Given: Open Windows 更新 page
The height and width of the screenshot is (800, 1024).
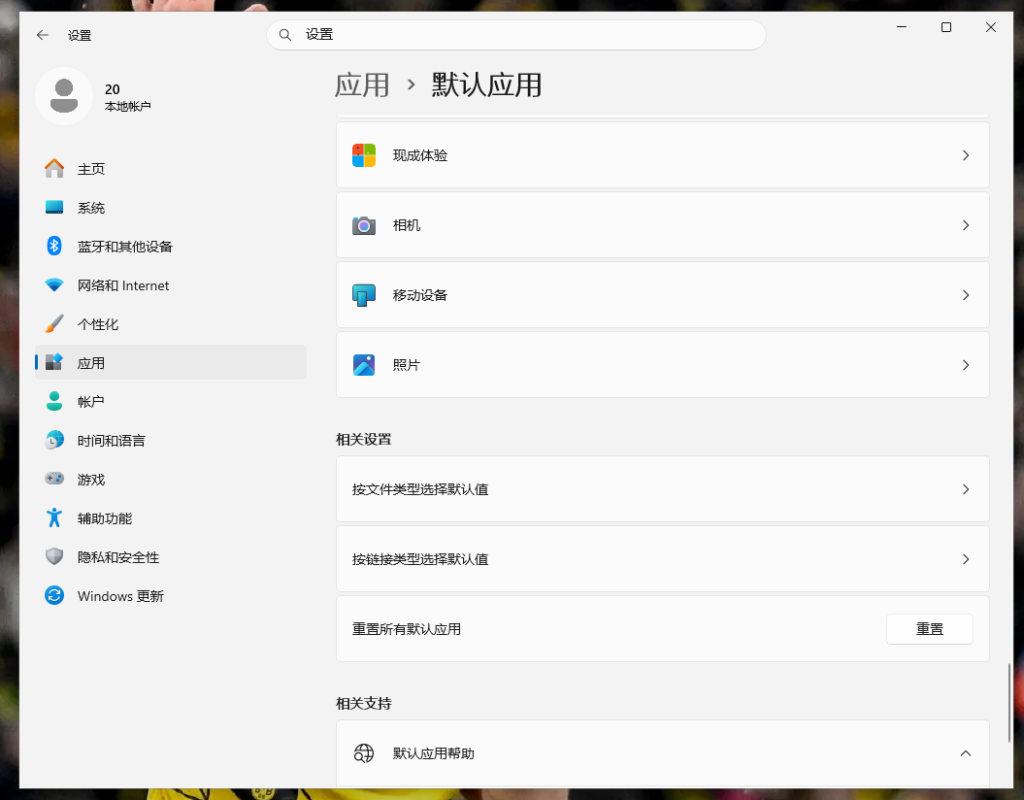Looking at the screenshot, I should (170, 596).
